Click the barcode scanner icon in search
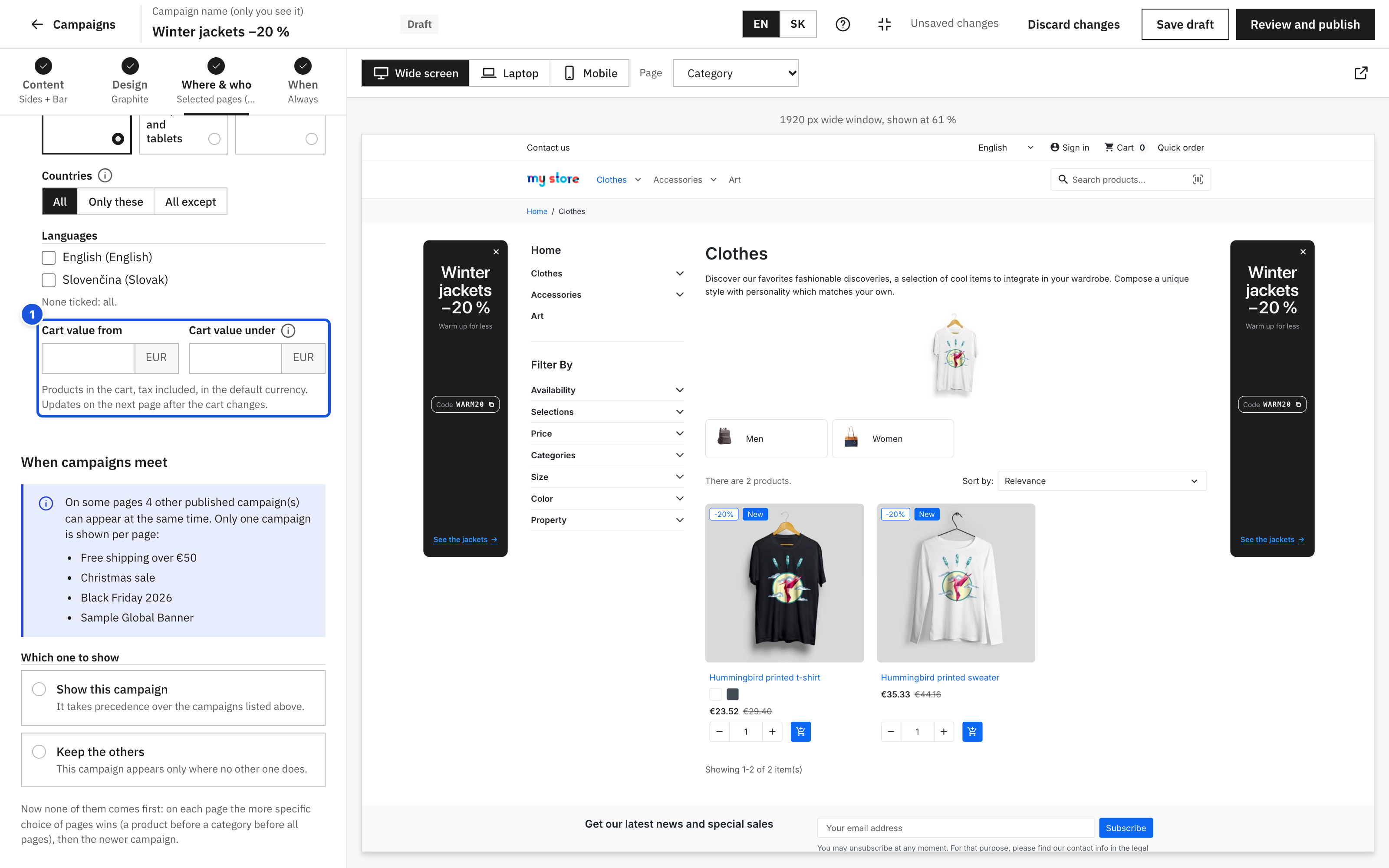 [x=1198, y=180]
